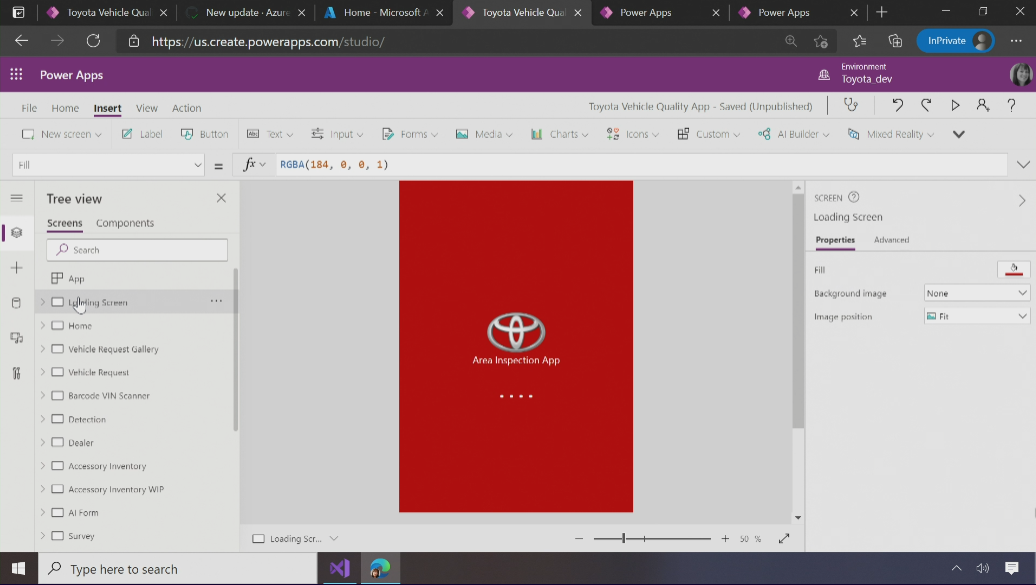Expand the Home screen tree node

[43, 325]
